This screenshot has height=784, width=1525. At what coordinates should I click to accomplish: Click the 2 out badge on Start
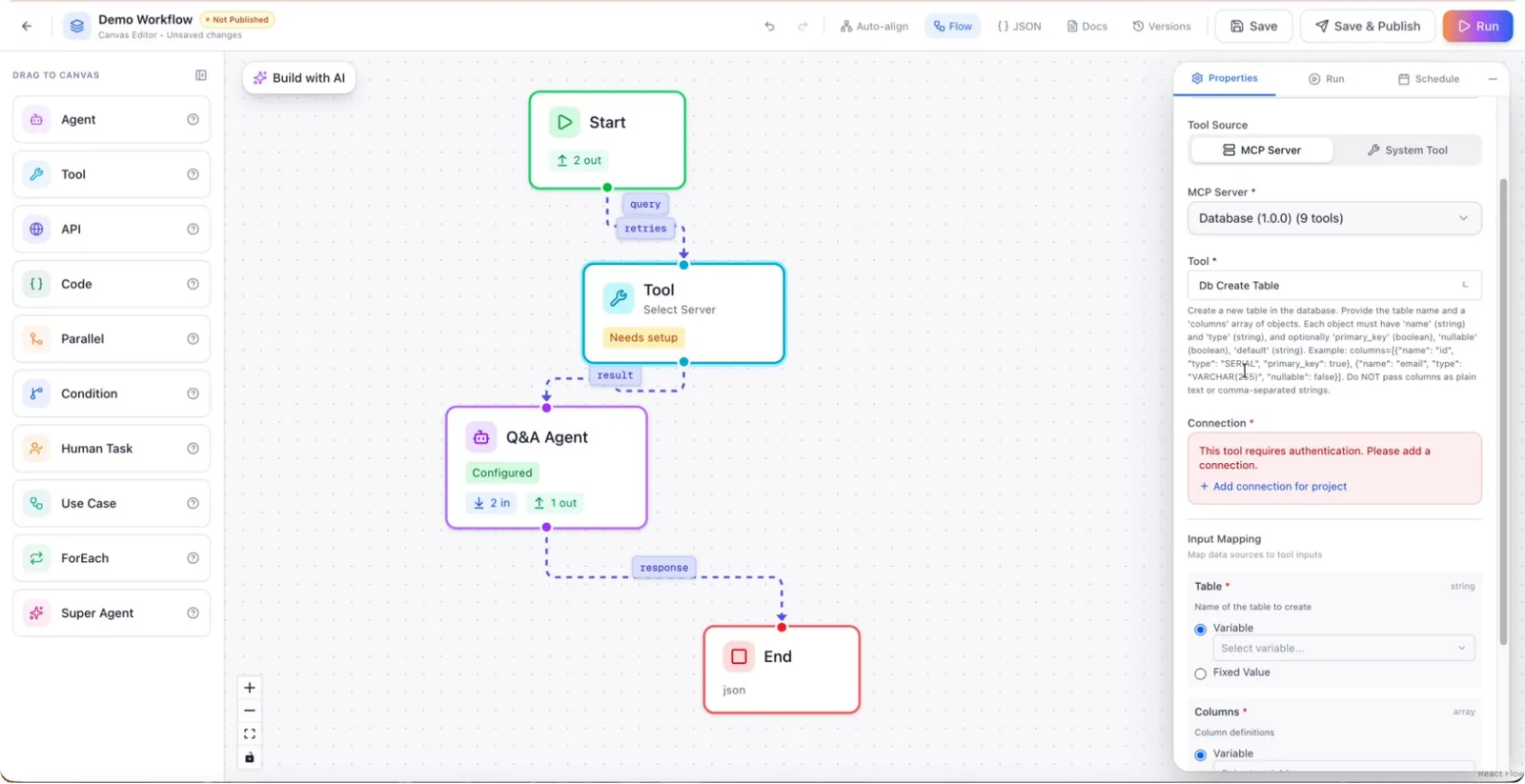click(579, 161)
